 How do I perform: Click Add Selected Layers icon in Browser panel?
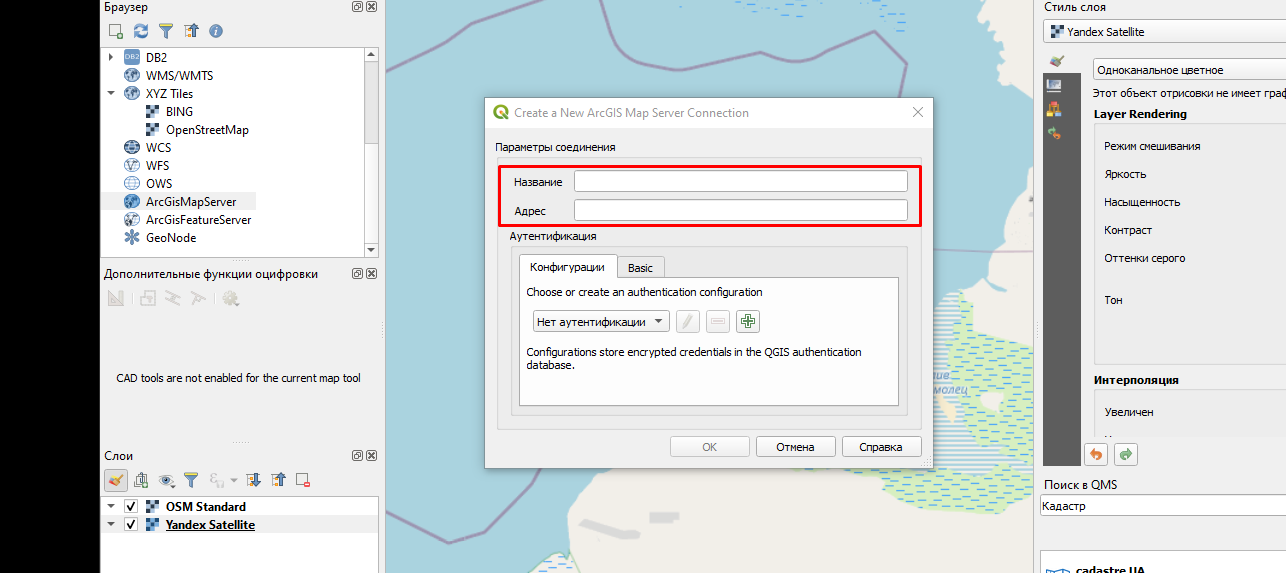click(116, 31)
